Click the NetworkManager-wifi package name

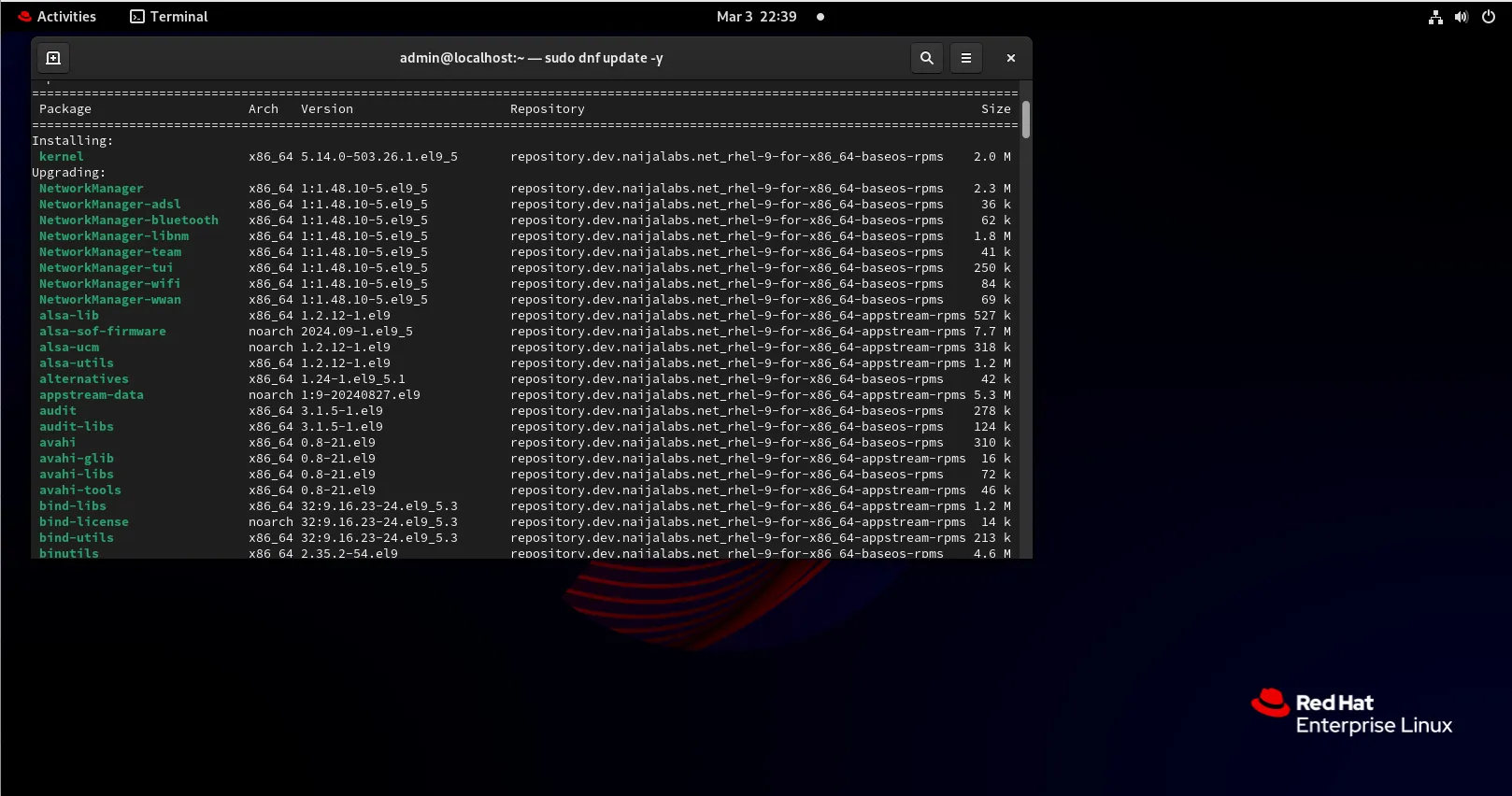(x=110, y=284)
